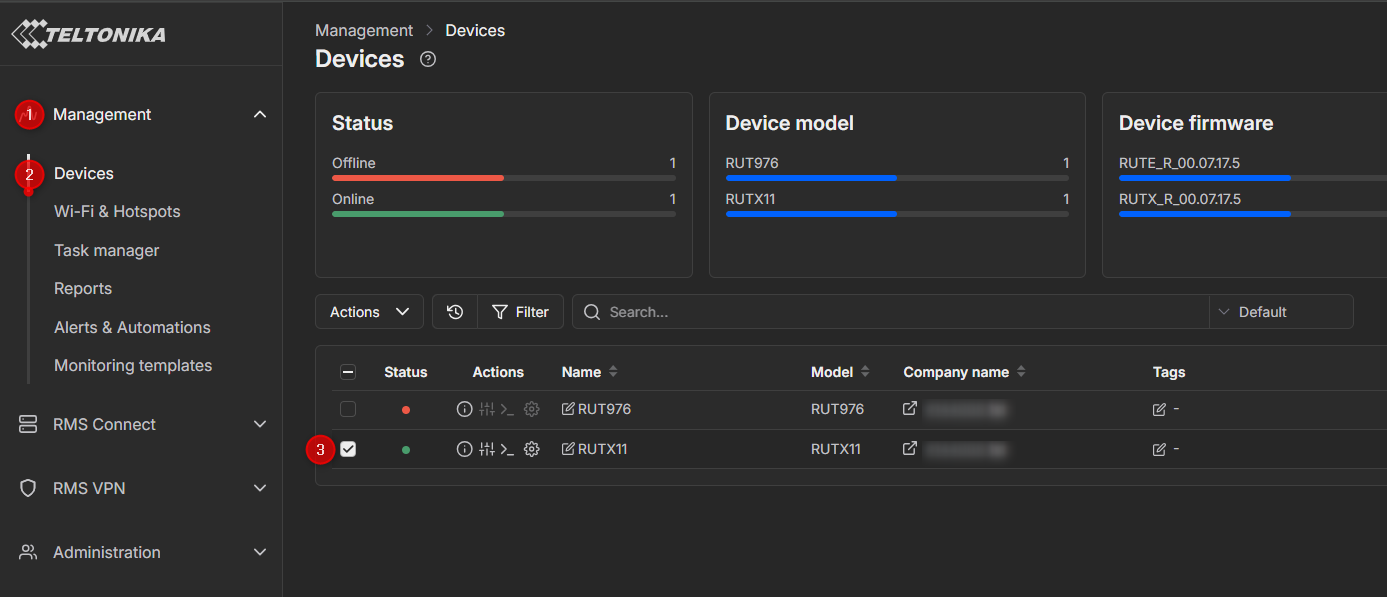Uncheck the RUTX11 row checkbox
The width and height of the screenshot is (1387, 597).
point(348,450)
